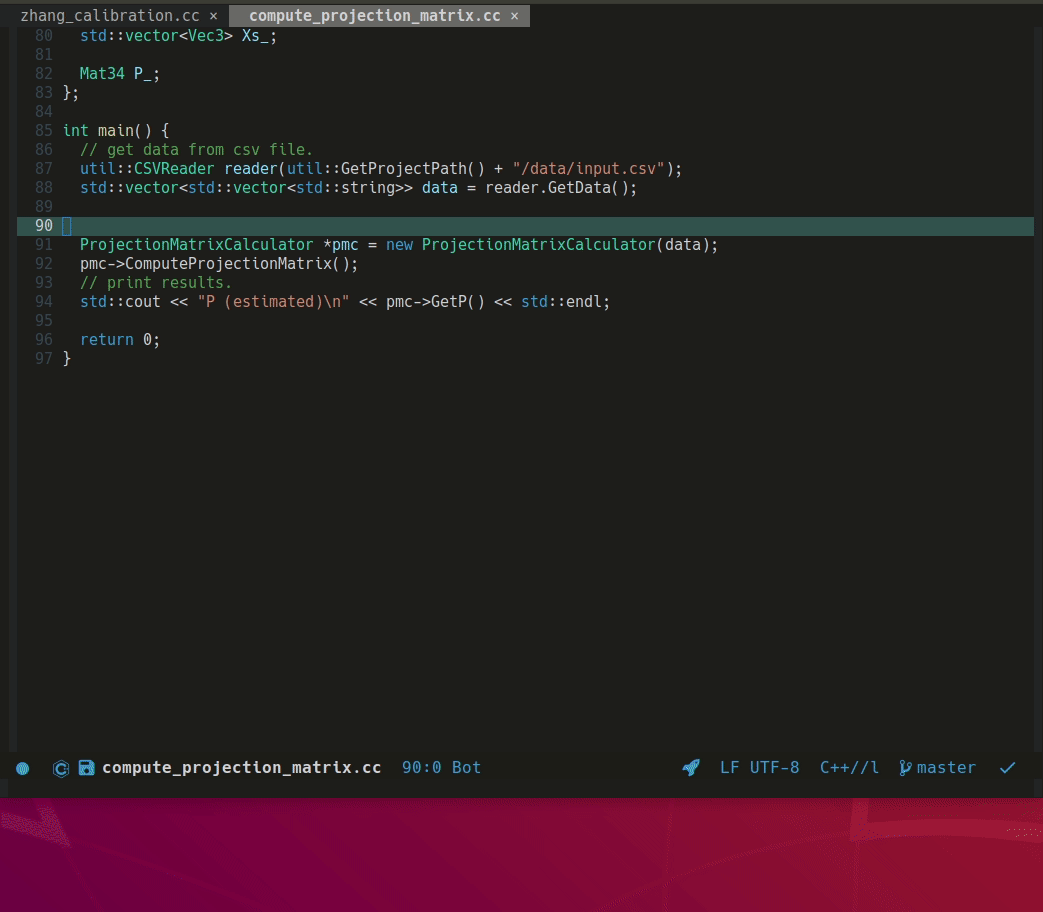Image resolution: width=1043 pixels, height=912 pixels.
Task: Click the '// get data from csv file.' comment
Action: coord(196,150)
